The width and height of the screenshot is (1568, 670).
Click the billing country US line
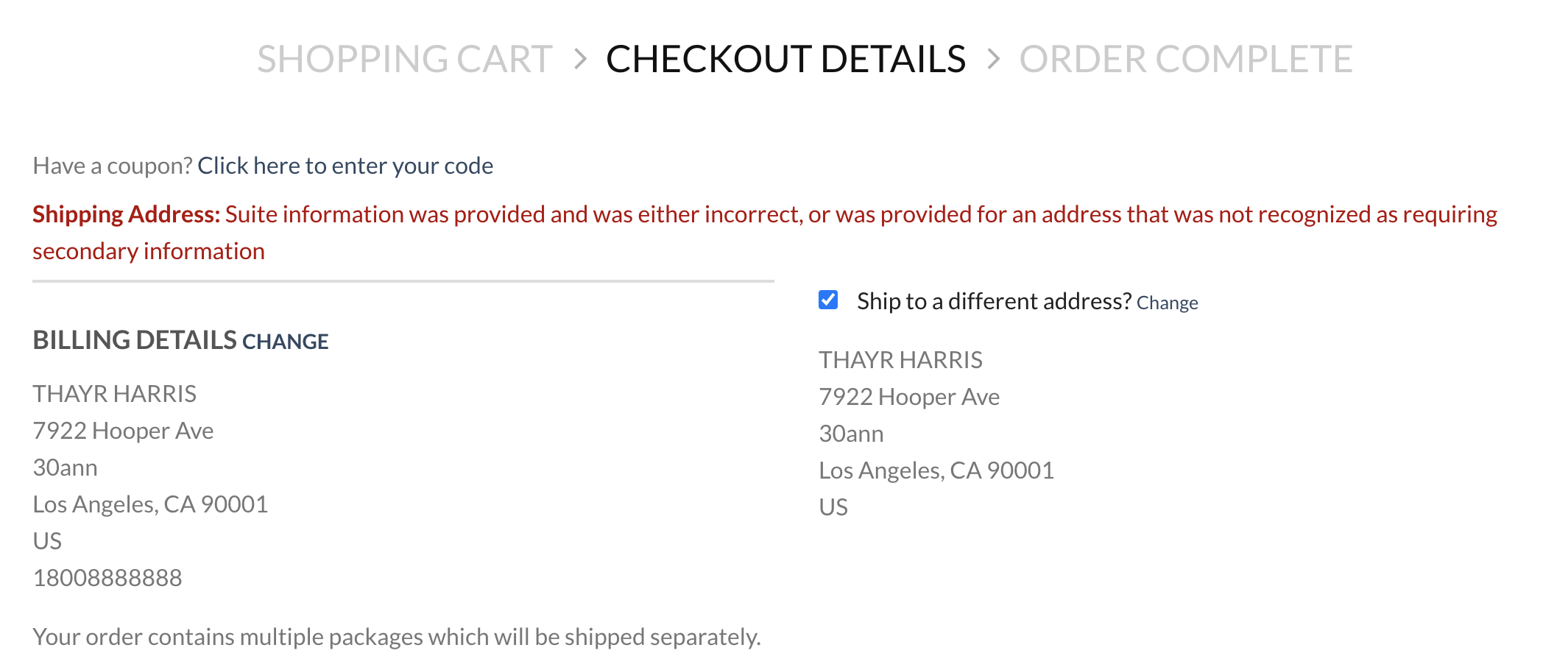coord(48,541)
